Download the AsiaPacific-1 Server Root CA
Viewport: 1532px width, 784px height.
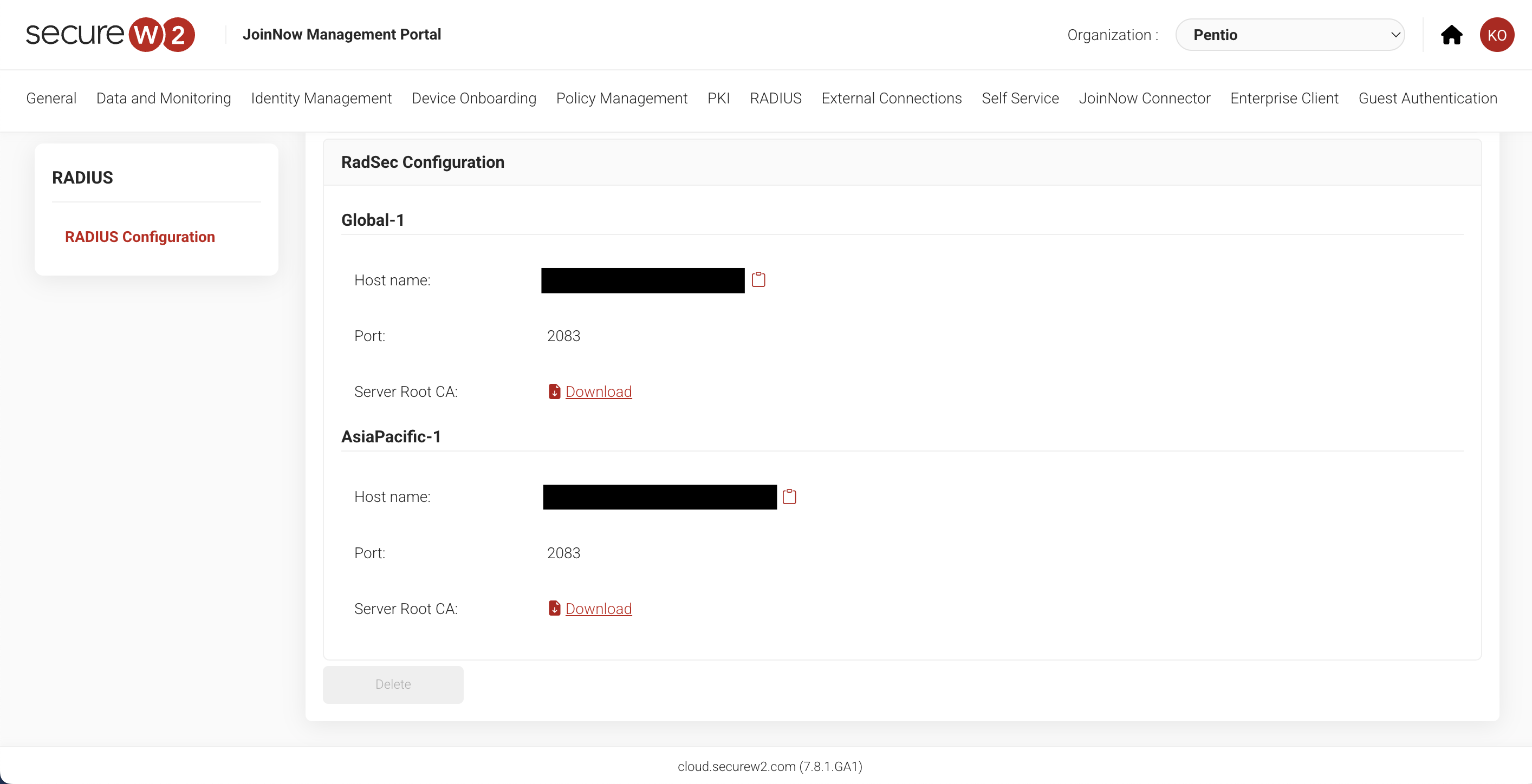598,609
